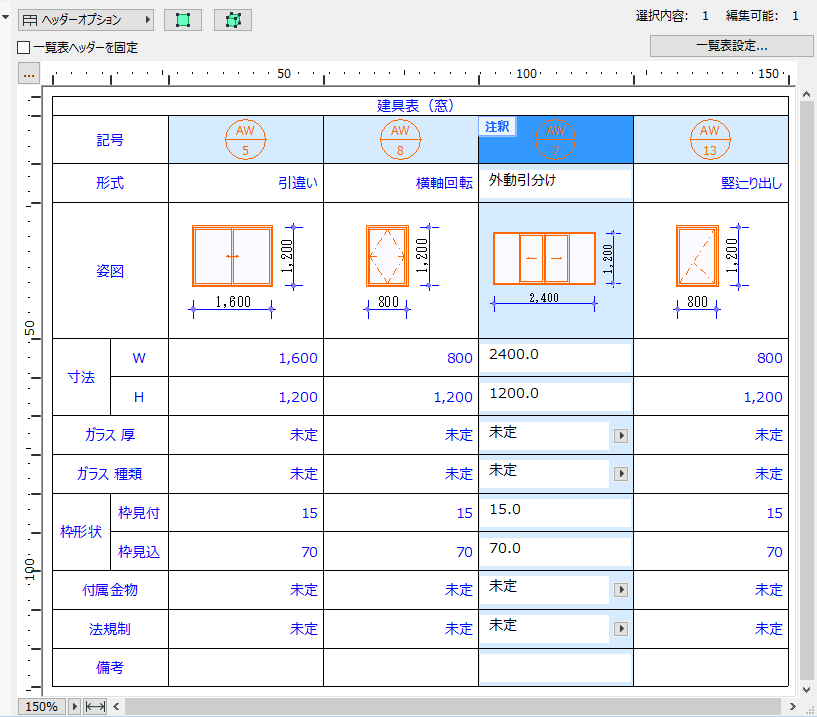
Task: Click the 2,400 wide window drawing
Action: tap(544, 258)
